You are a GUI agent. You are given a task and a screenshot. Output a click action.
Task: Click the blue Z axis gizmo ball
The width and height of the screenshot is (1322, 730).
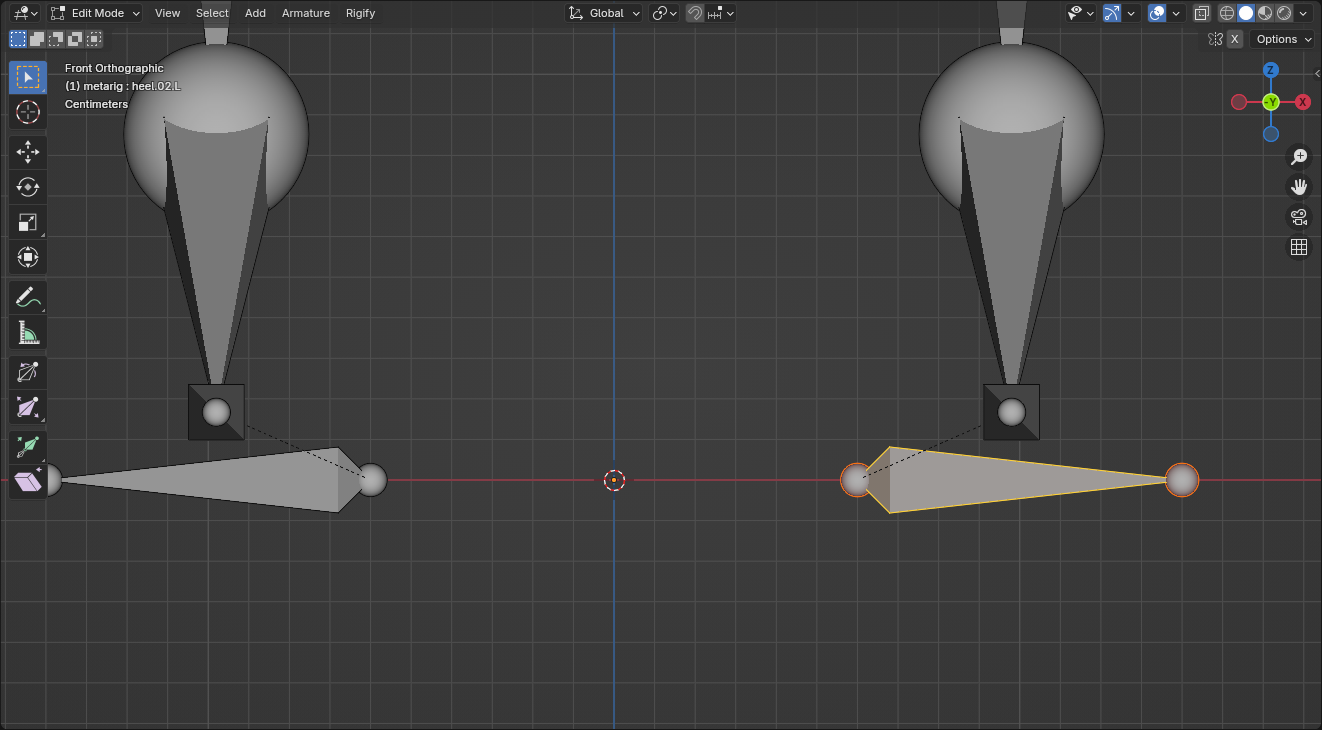click(x=1271, y=70)
